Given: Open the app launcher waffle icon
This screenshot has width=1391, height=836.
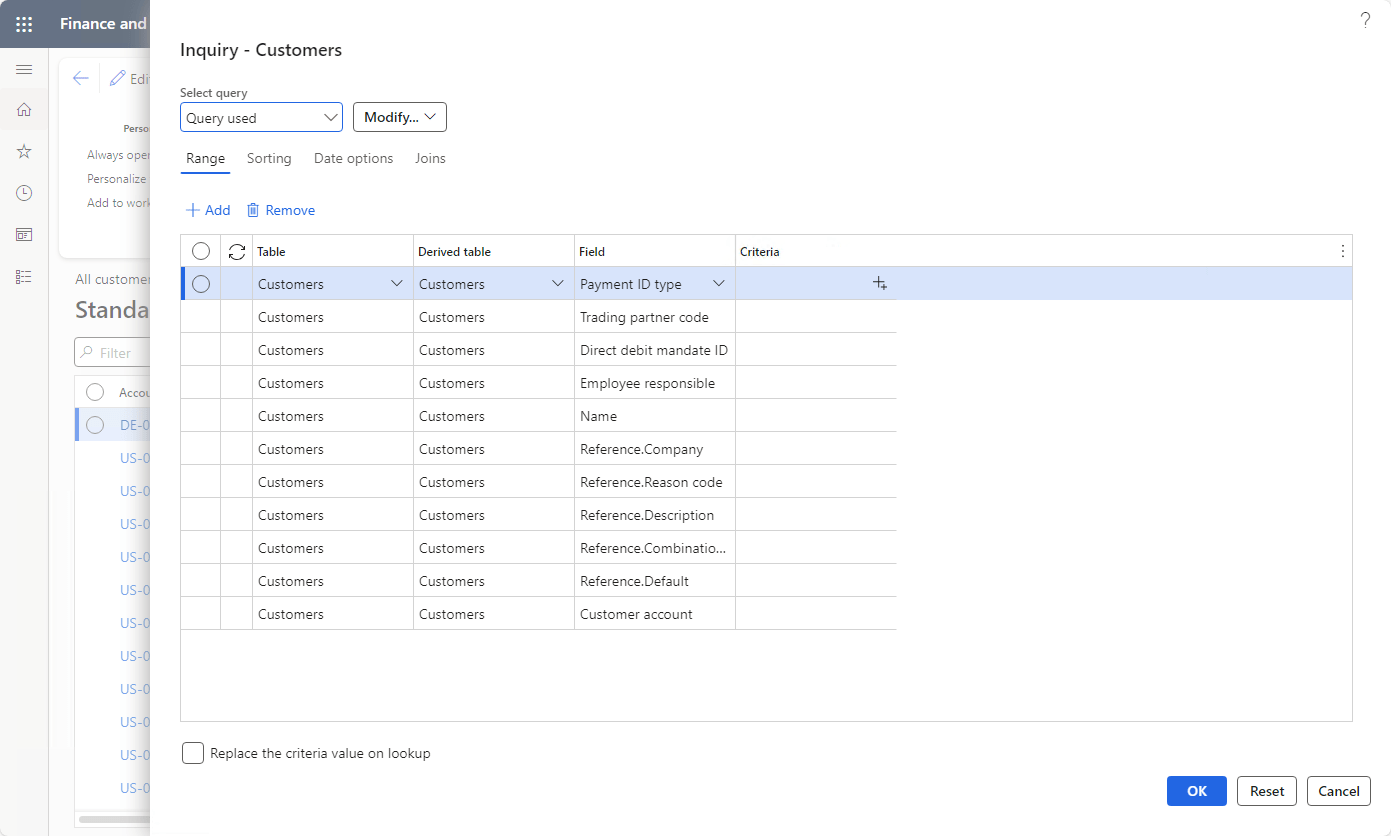Looking at the screenshot, I should (24, 24).
